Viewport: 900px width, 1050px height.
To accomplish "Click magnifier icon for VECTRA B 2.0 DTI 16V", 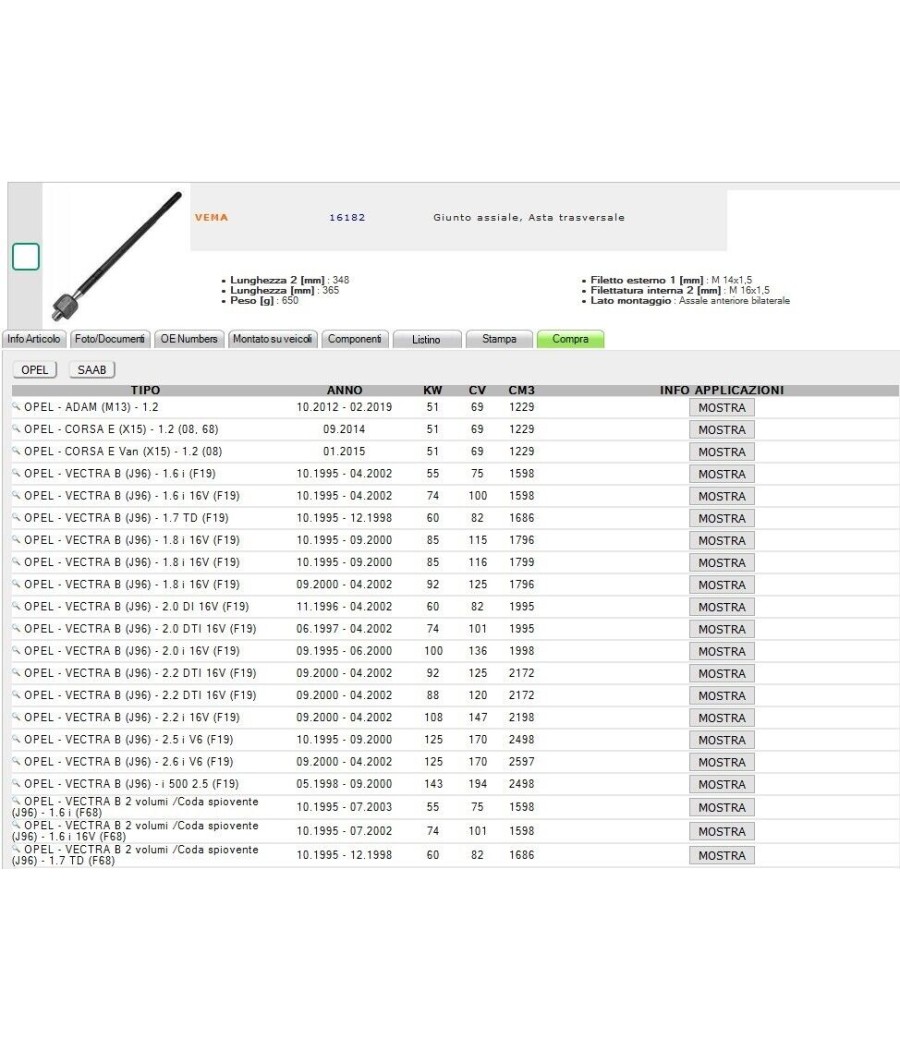I will click(16, 627).
